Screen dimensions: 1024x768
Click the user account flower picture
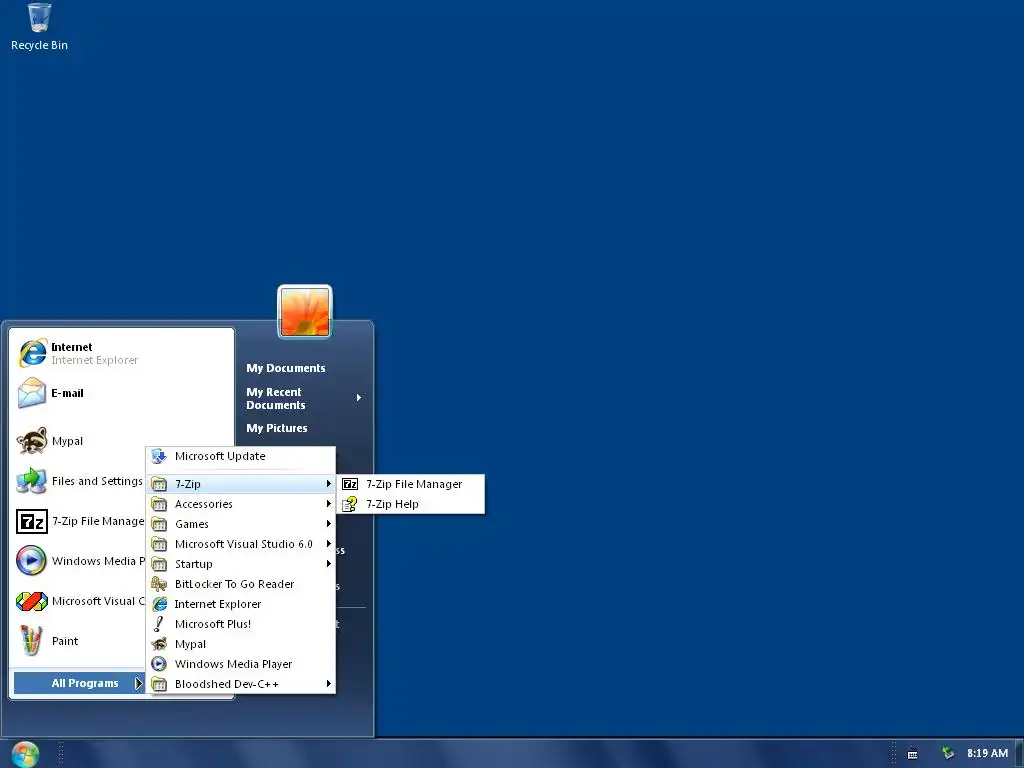(305, 312)
